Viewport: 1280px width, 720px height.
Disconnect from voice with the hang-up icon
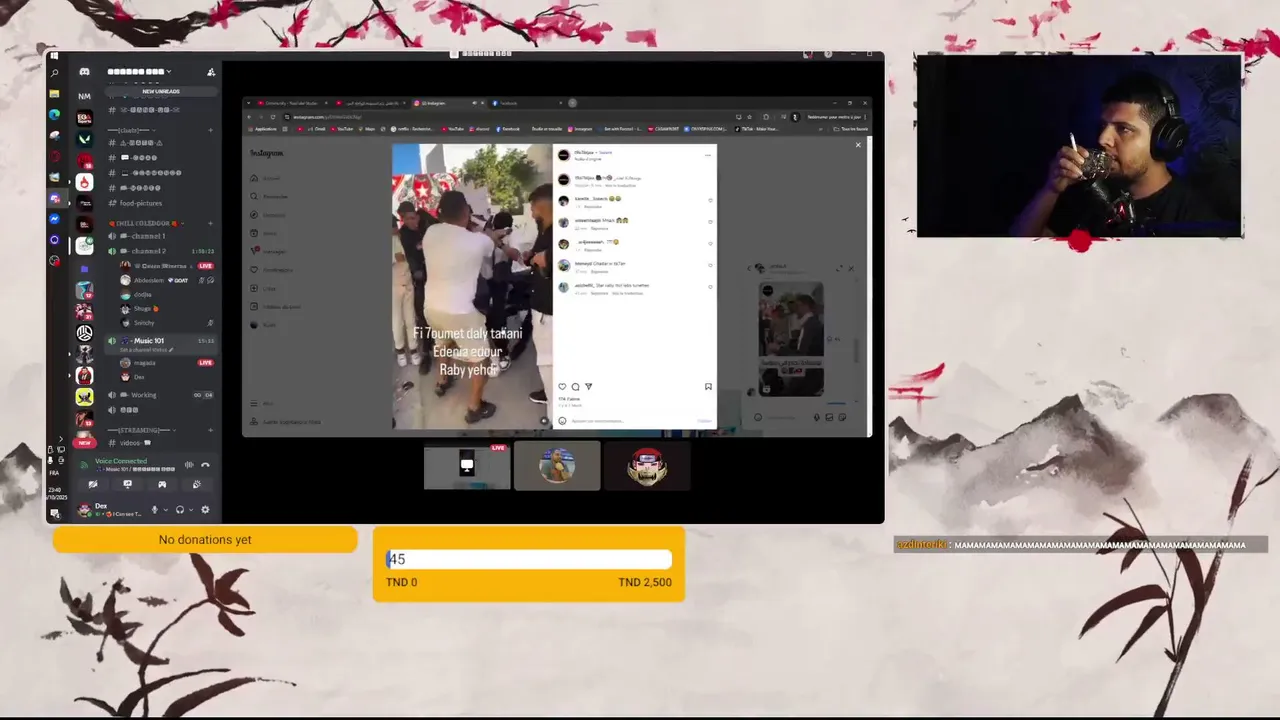click(x=205, y=465)
